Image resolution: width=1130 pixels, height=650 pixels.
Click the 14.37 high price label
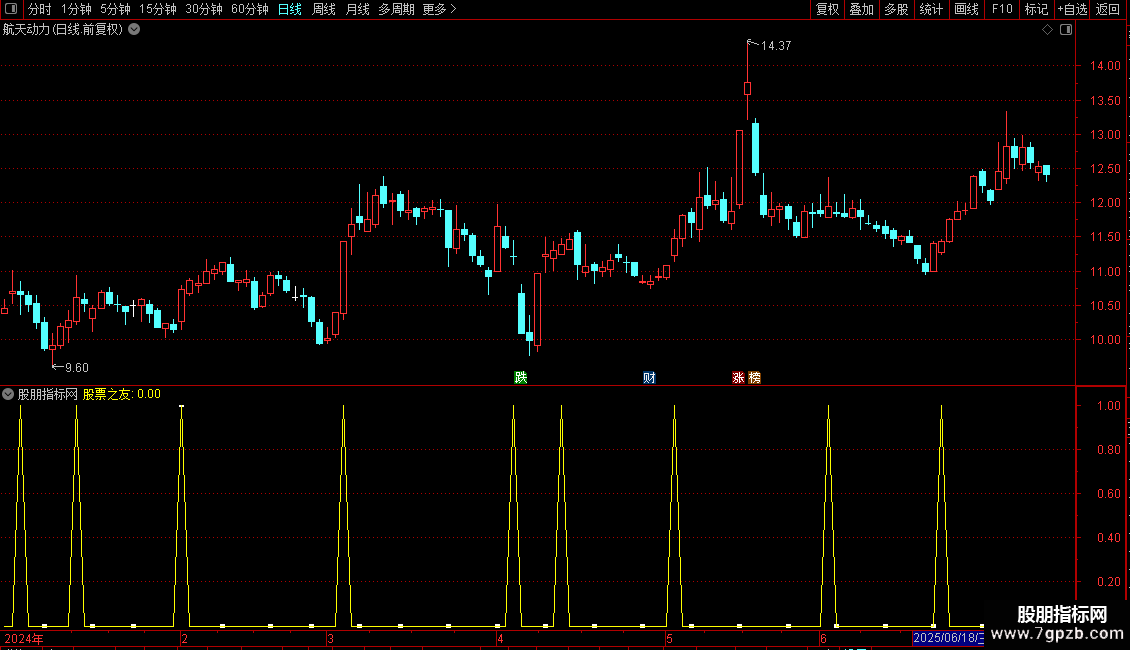coord(776,46)
